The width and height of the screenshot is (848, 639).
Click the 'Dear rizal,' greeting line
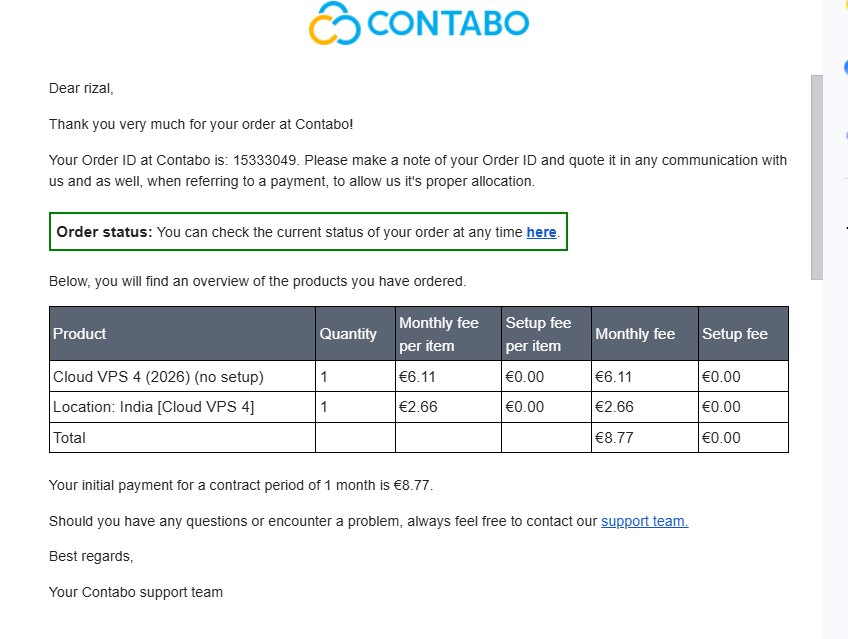(x=81, y=89)
